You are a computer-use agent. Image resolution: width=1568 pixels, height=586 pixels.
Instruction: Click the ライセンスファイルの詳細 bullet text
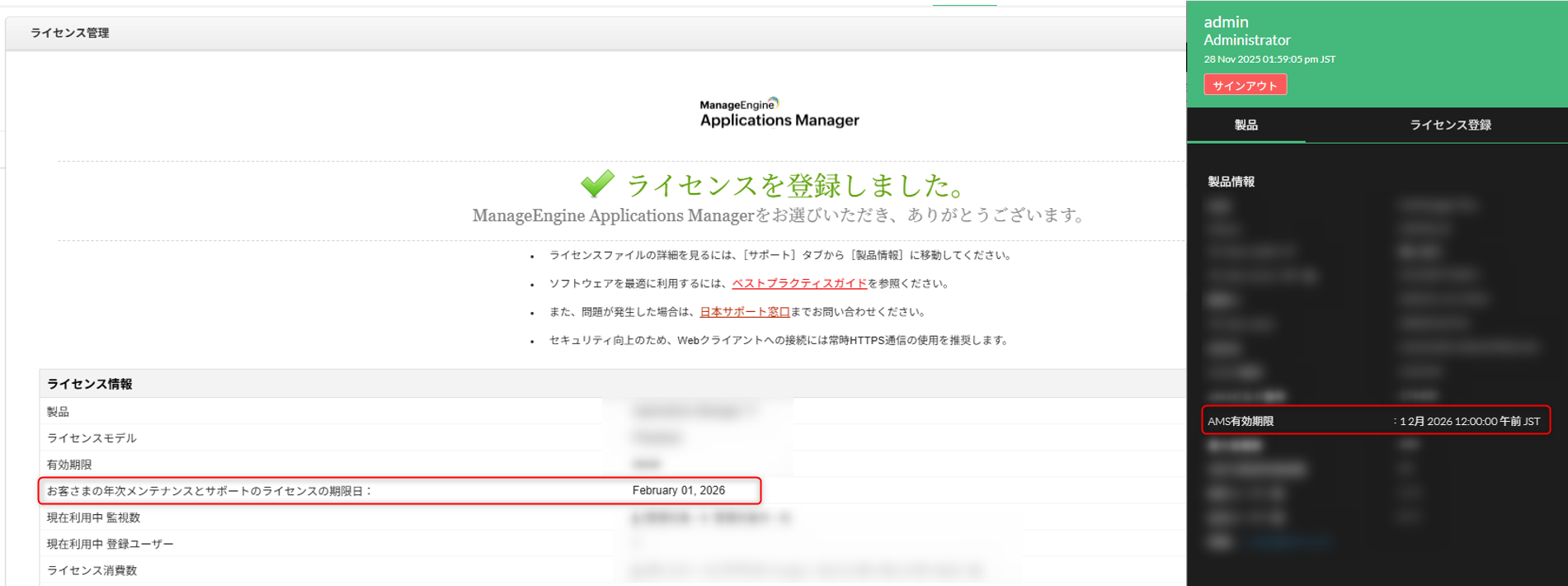[780, 255]
